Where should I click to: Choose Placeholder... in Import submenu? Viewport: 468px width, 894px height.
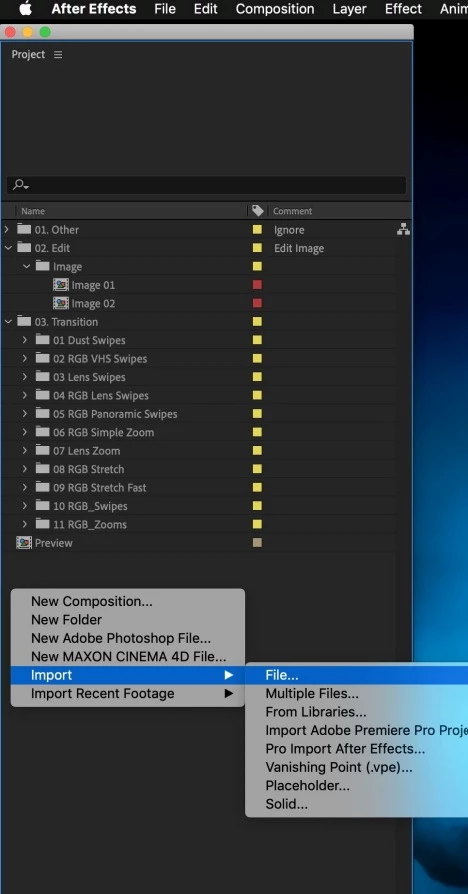tap(357, 786)
